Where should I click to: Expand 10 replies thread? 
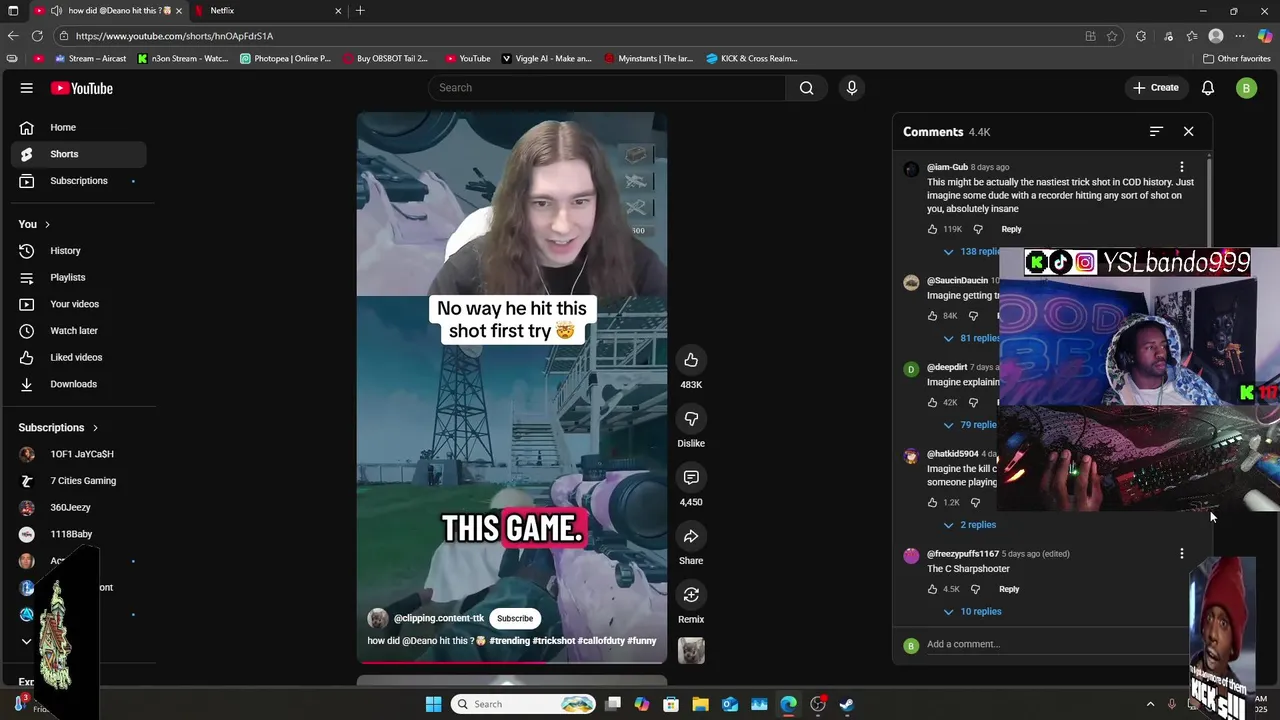click(972, 611)
